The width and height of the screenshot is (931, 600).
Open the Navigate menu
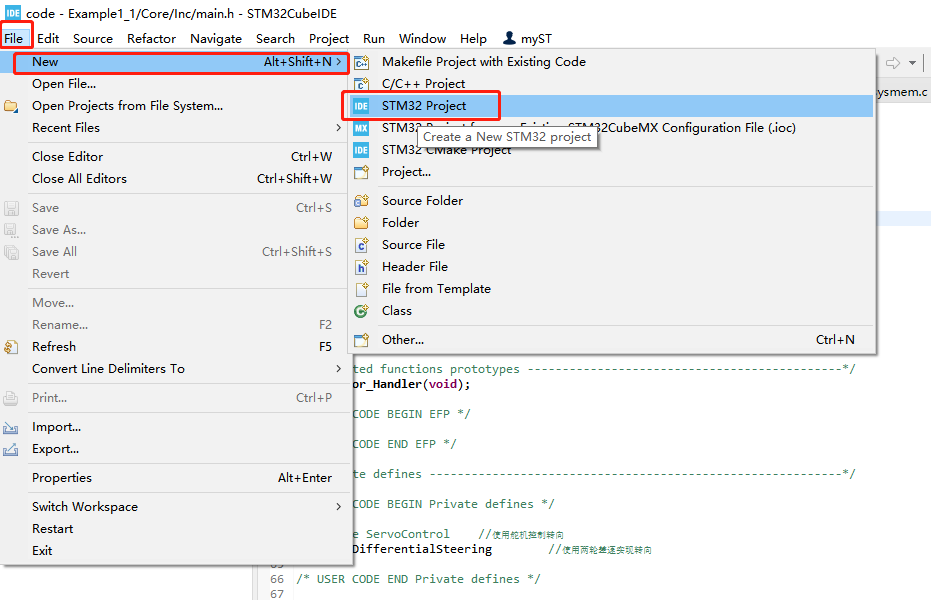[216, 39]
